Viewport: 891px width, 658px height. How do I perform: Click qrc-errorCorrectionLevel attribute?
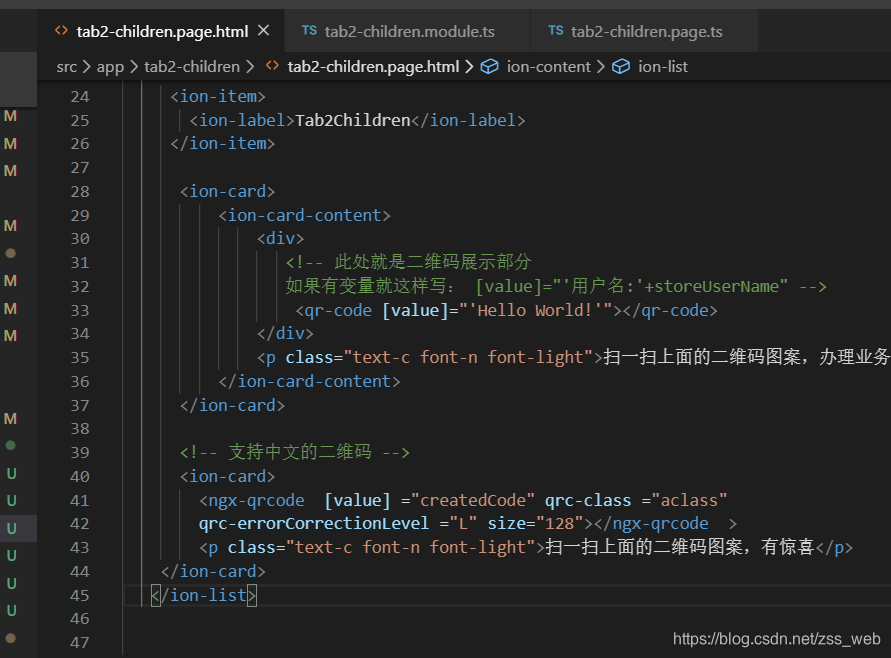pos(314,523)
